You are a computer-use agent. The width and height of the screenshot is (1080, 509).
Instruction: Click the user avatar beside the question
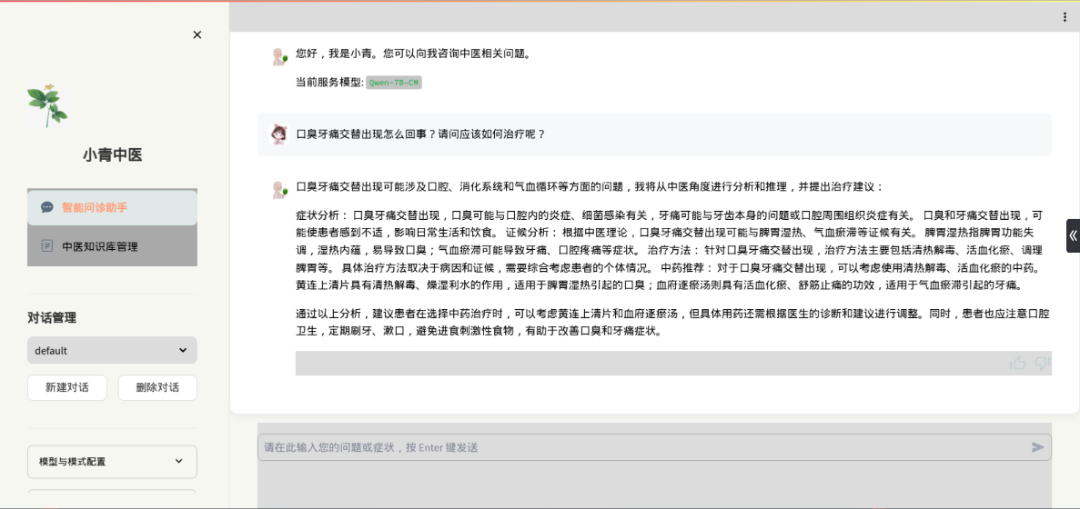tap(279, 134)
